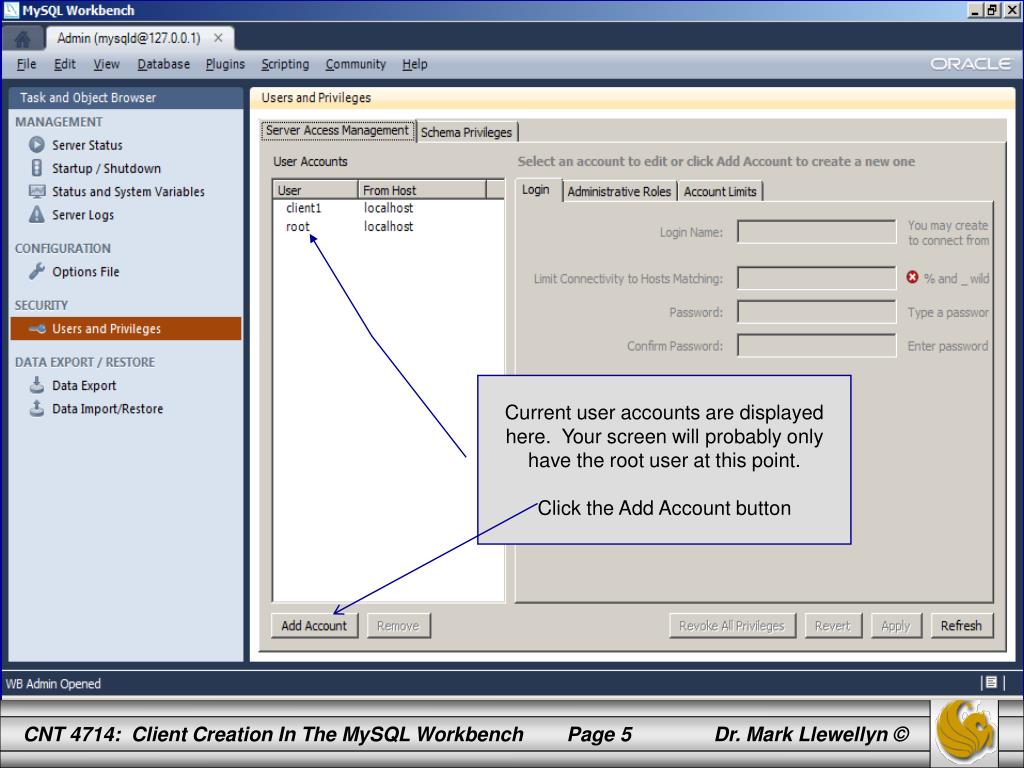Open the Plugins menu
This screenshot has height=768, width=1024.
coord(225,64)
